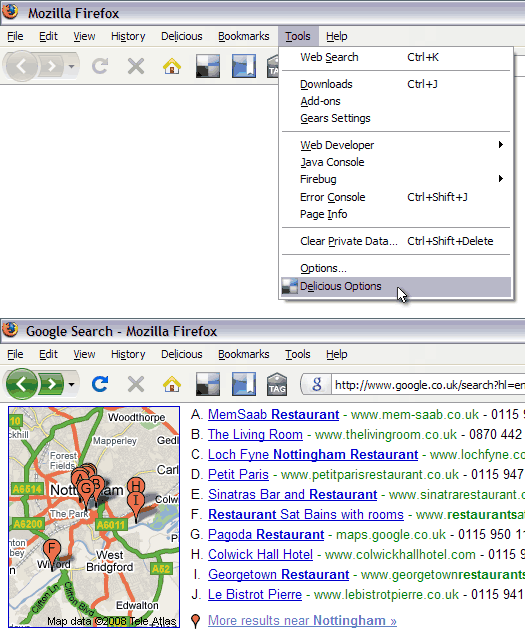The width and height of the screenshot is (525, 637).
Task: Click map marker I on the map
Action: (x=136, y=503)
